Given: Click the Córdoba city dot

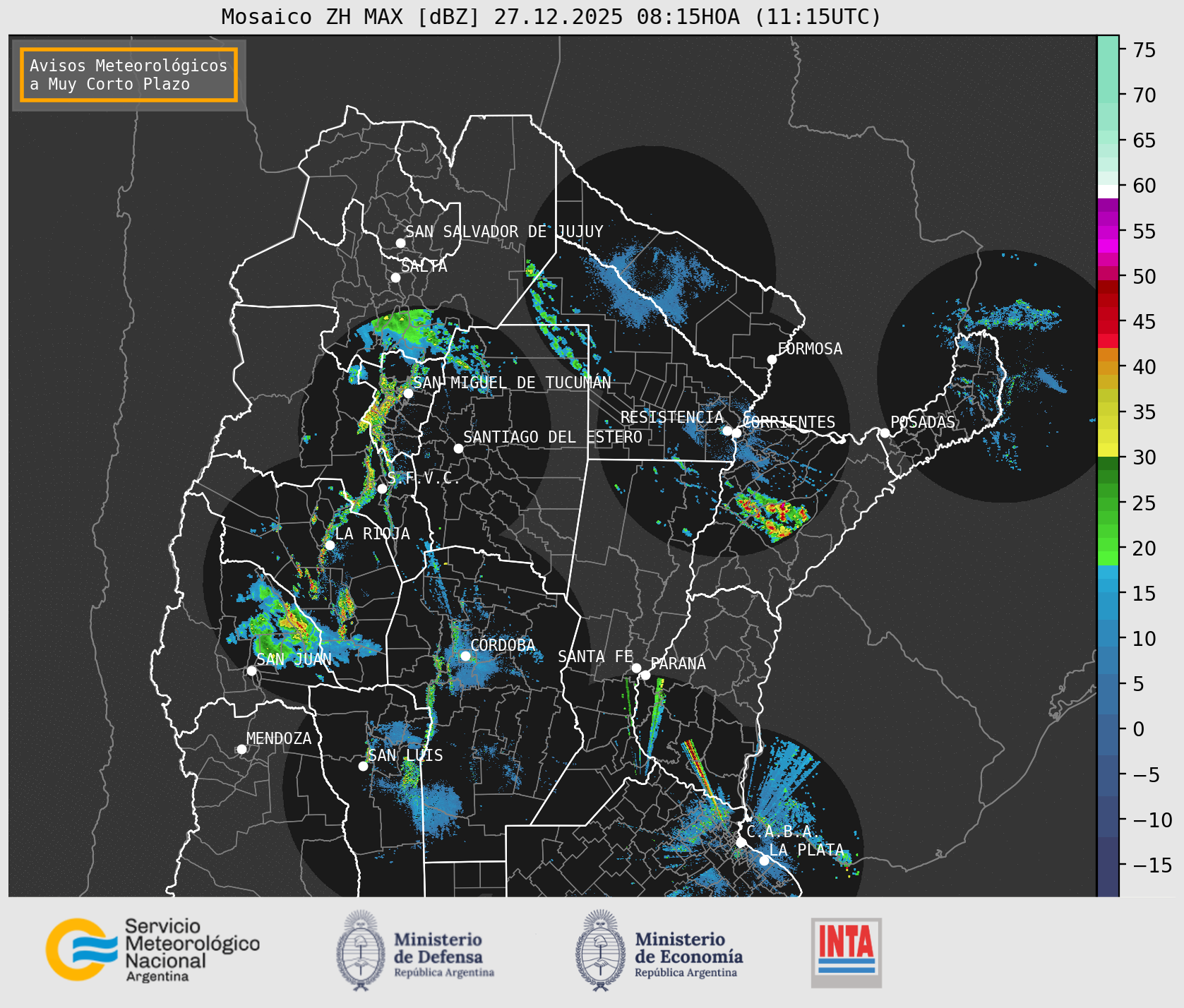Looking at the screenshot, I should tap(465, 656).
